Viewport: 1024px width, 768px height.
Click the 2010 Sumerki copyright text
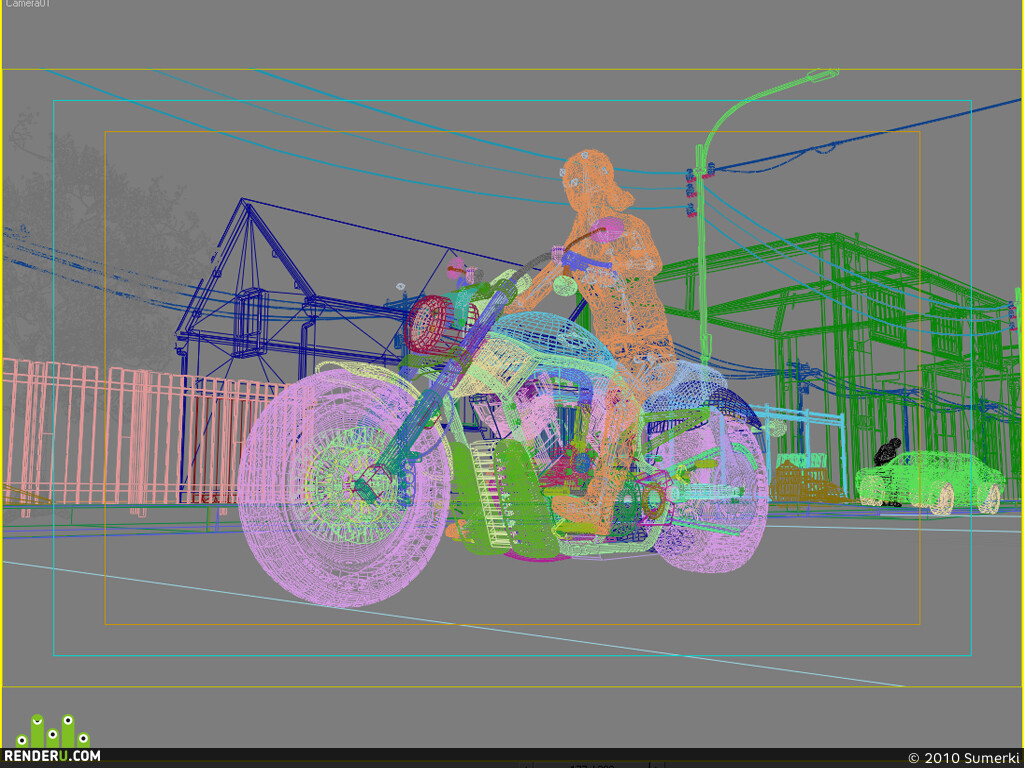[964, 758]
